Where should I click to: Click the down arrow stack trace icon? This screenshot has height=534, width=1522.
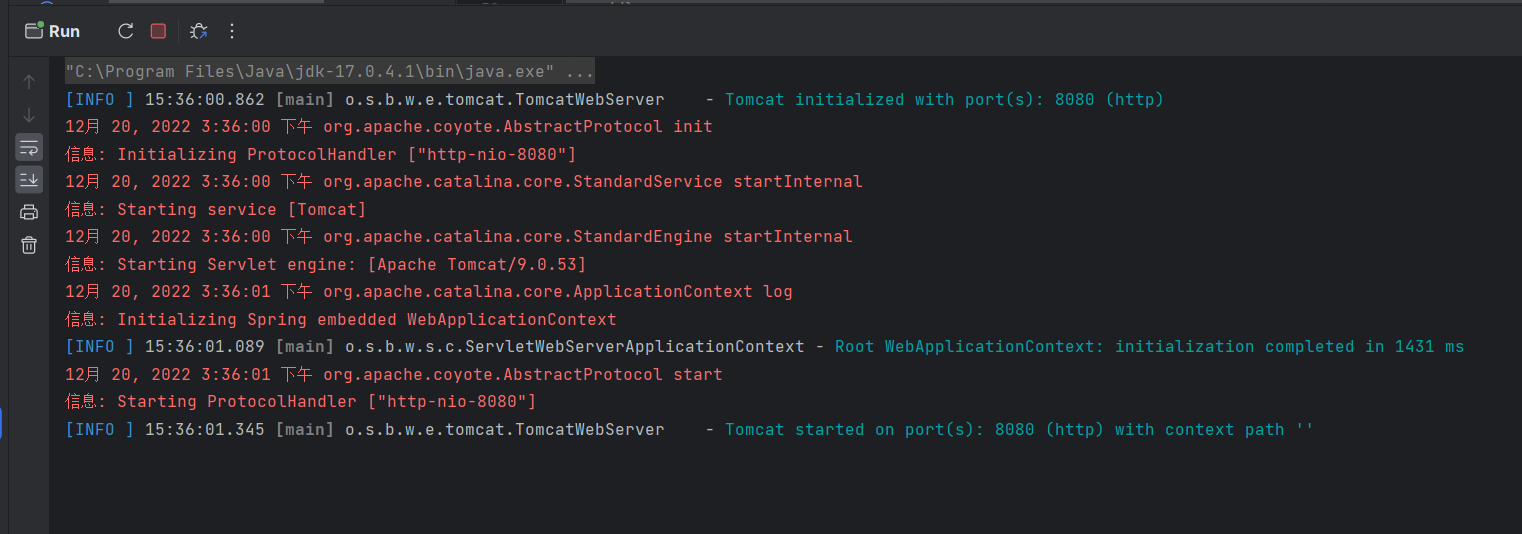click(x=29, y=115)
